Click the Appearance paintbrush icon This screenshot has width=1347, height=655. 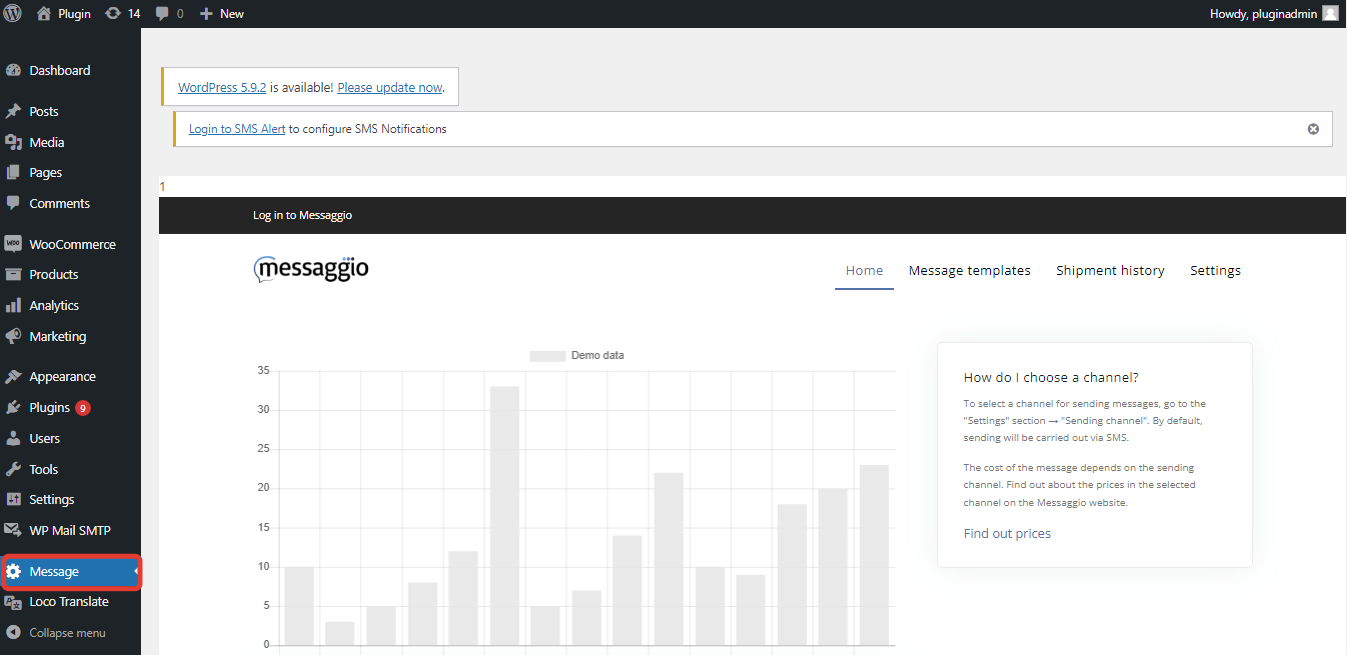tap(13, 376)
